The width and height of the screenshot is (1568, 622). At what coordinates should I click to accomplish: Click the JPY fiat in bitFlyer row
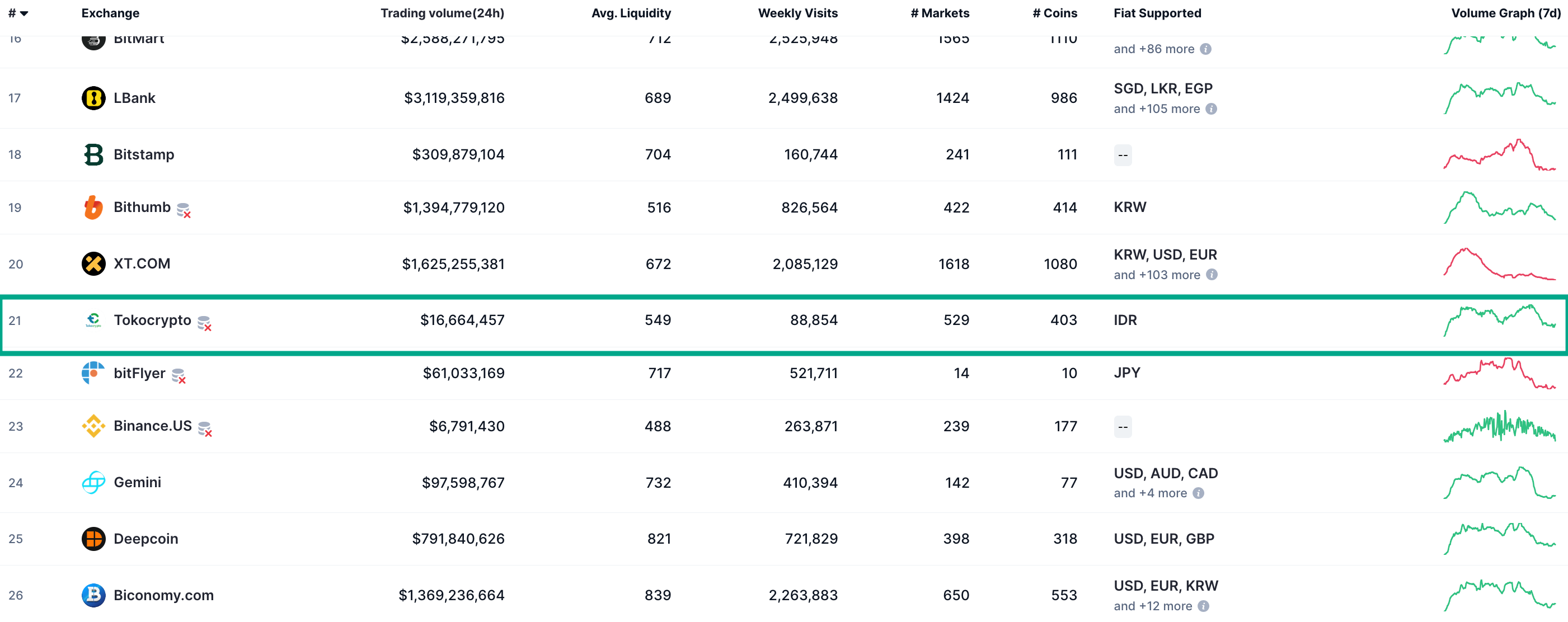(x=1126, y=373)
